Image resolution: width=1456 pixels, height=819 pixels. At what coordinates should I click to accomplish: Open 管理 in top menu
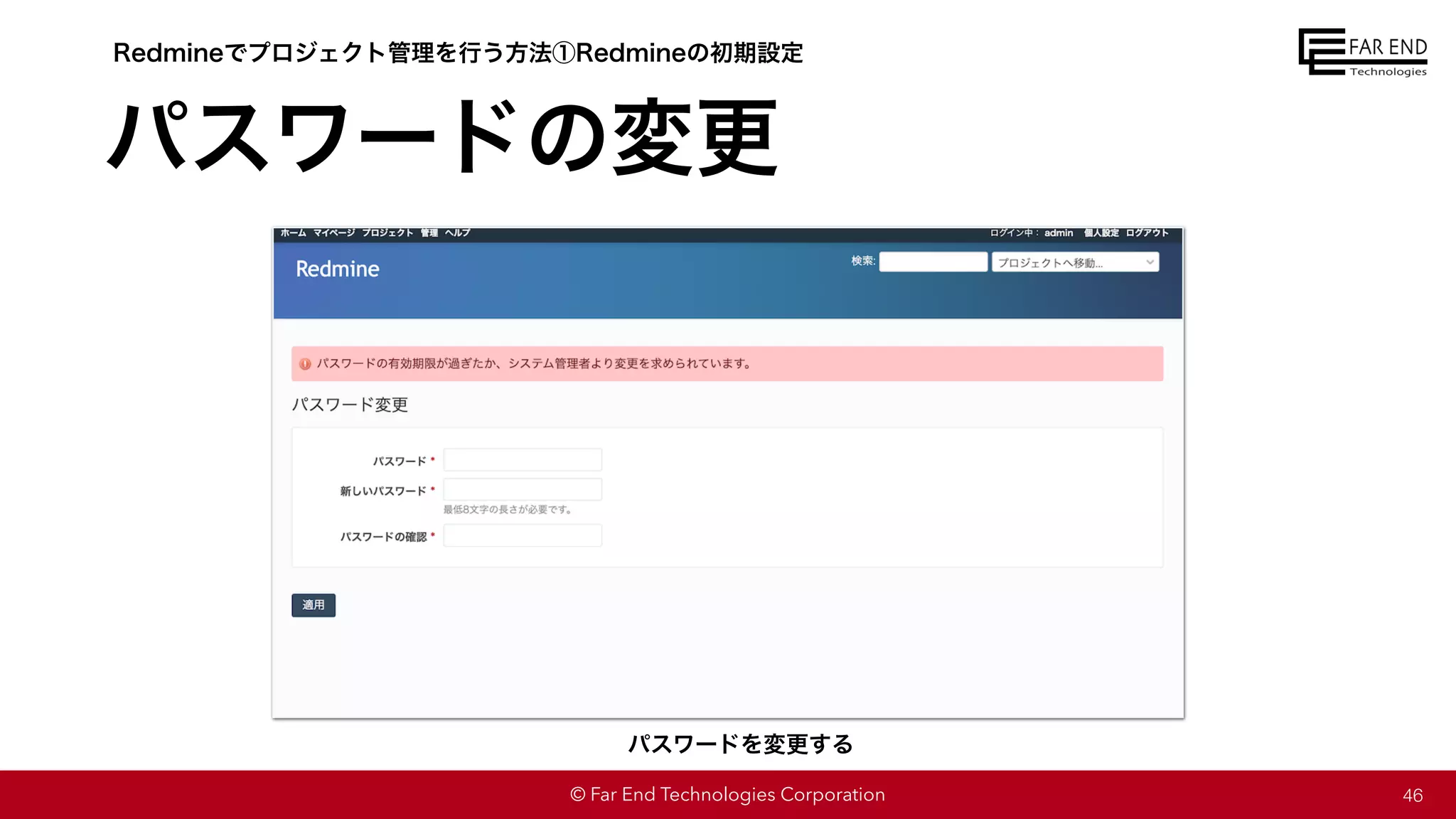pos(429,232)
